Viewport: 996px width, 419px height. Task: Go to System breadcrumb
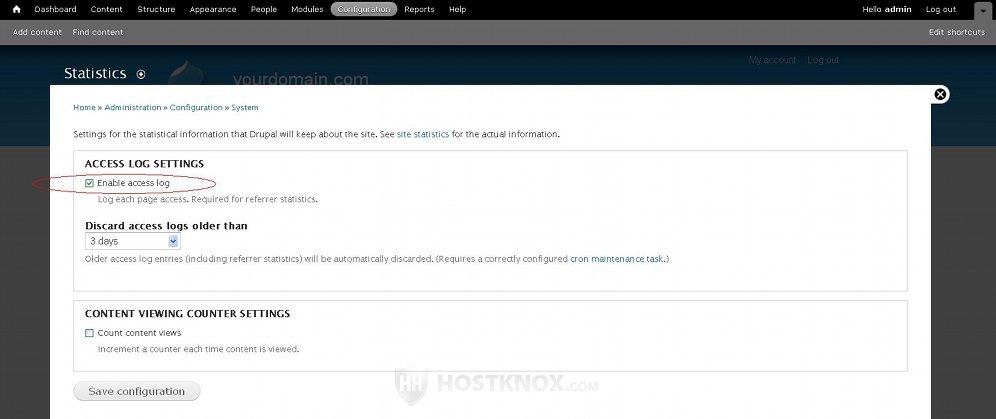tap(245, 108)
